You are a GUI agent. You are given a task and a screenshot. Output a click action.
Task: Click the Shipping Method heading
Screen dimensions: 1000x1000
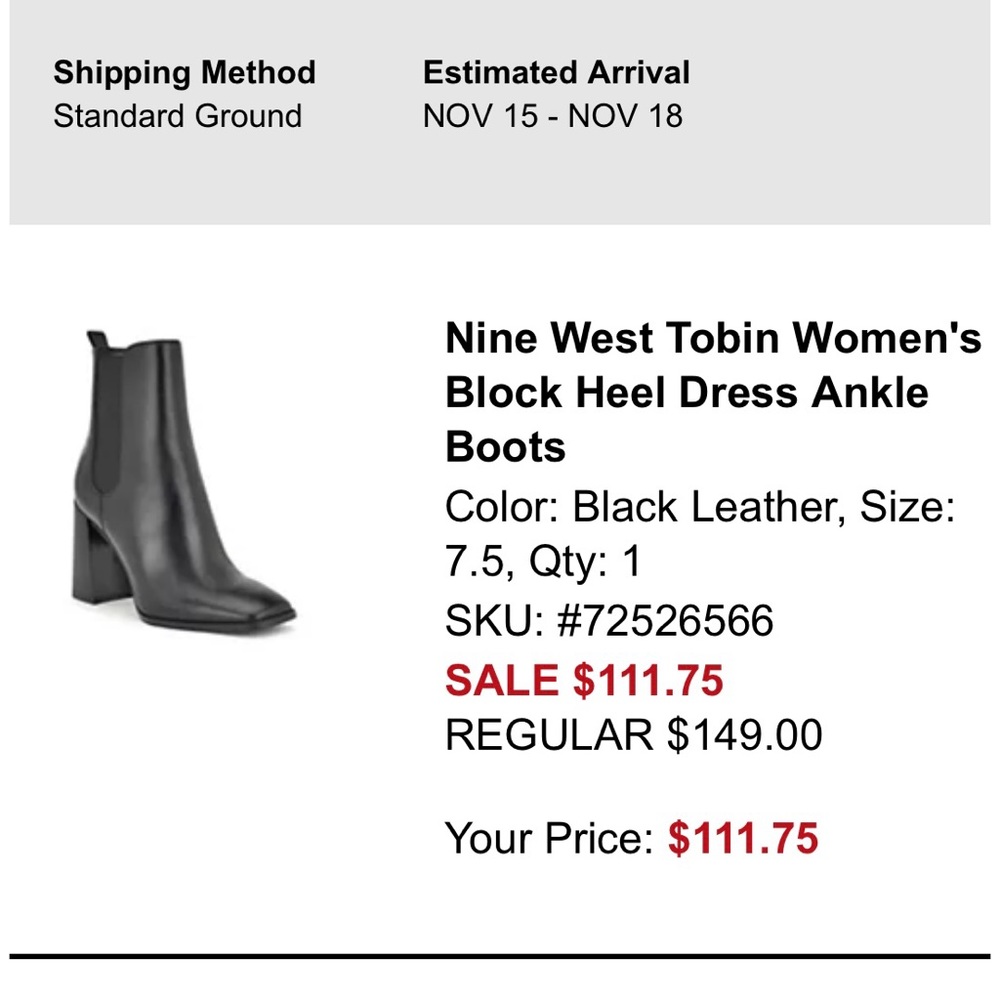(184, 73)
